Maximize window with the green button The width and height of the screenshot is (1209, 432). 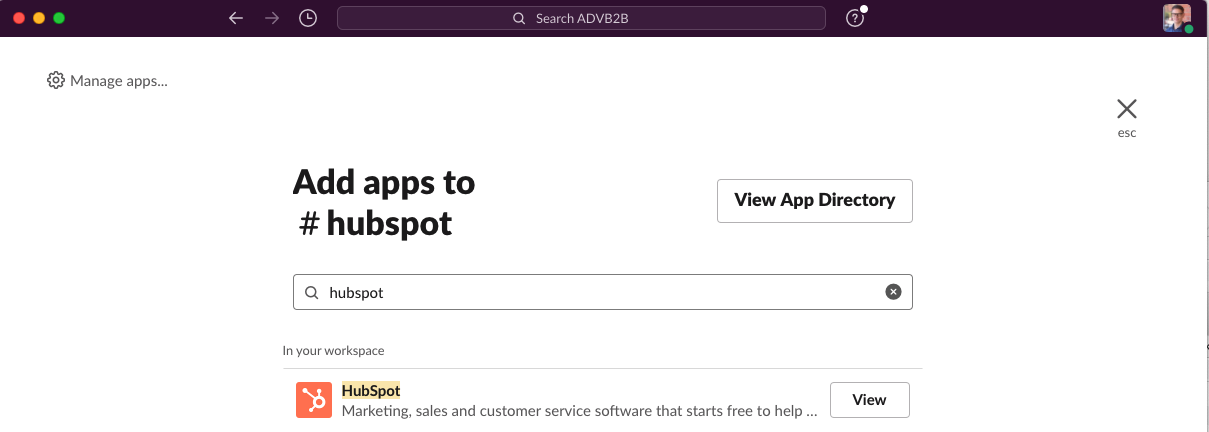click(x=59, y=18)
